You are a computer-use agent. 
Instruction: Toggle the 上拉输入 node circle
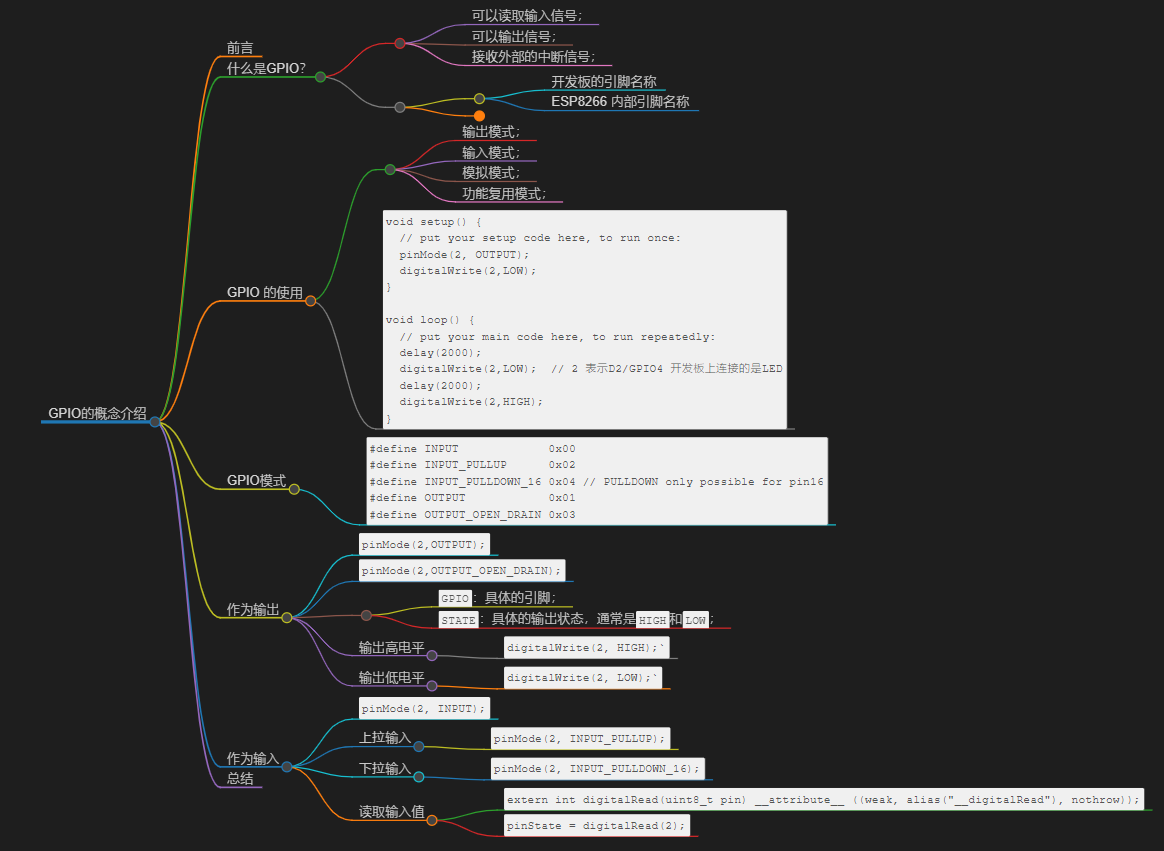coord(419,746)
